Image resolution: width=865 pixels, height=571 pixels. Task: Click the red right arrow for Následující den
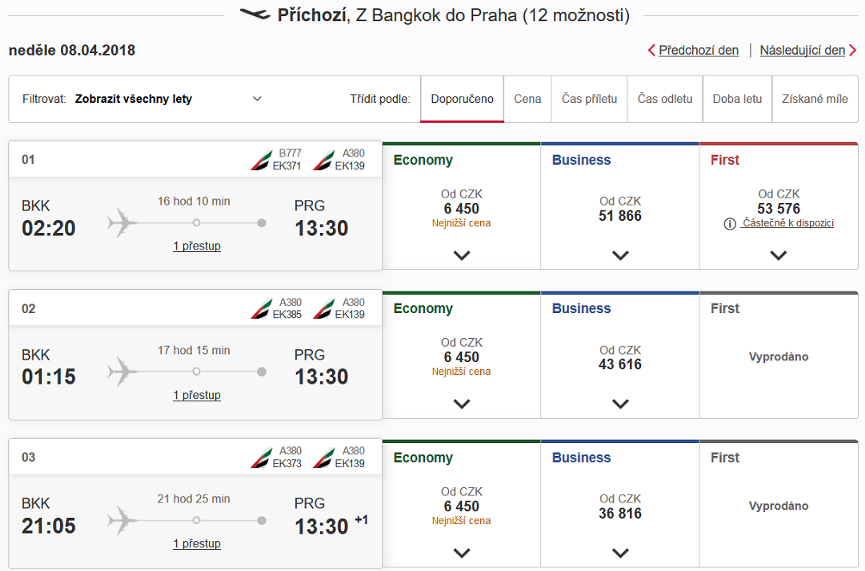click(853, 50)
